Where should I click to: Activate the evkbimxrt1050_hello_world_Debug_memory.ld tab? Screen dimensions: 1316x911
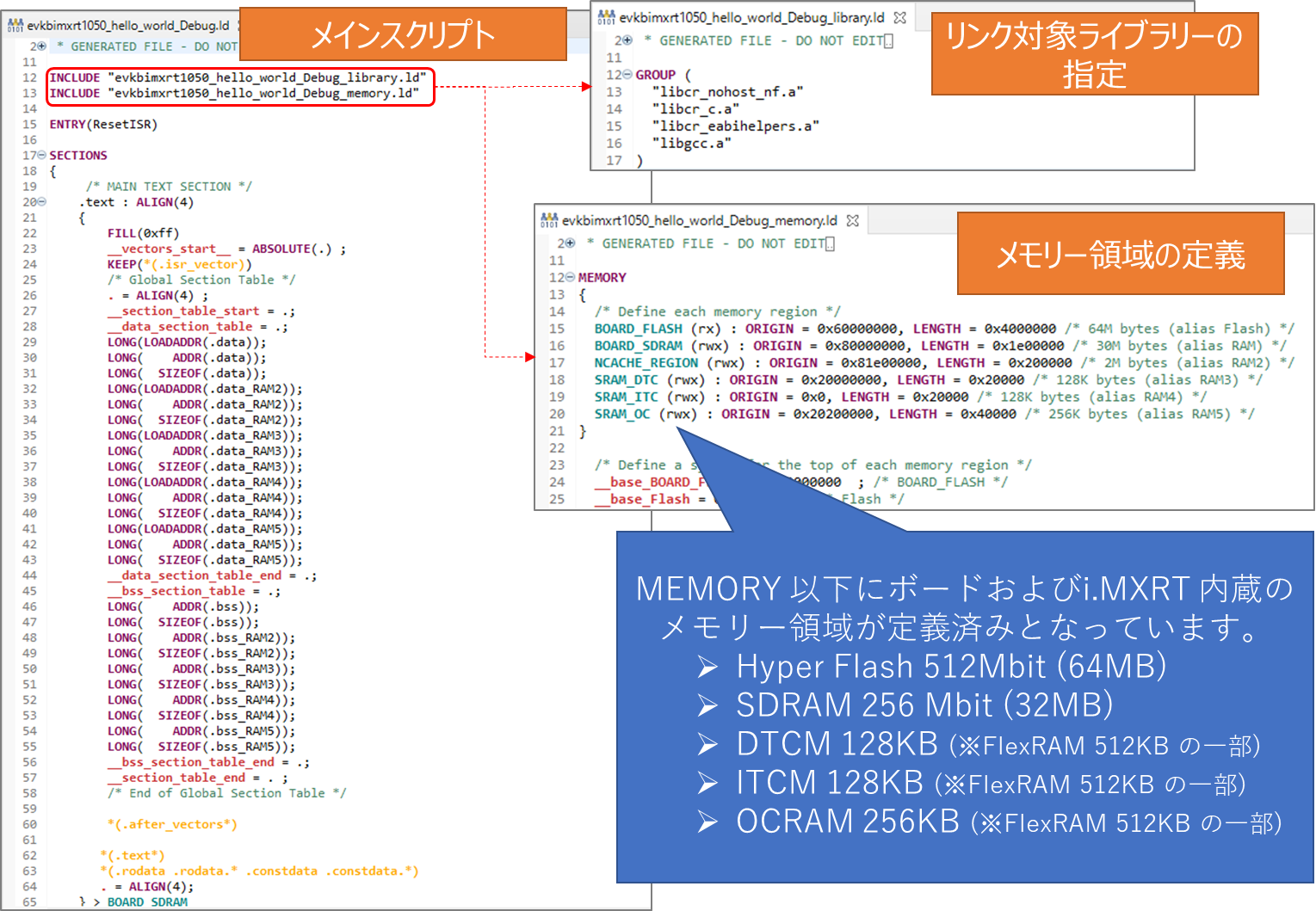[x=699, y=220]
